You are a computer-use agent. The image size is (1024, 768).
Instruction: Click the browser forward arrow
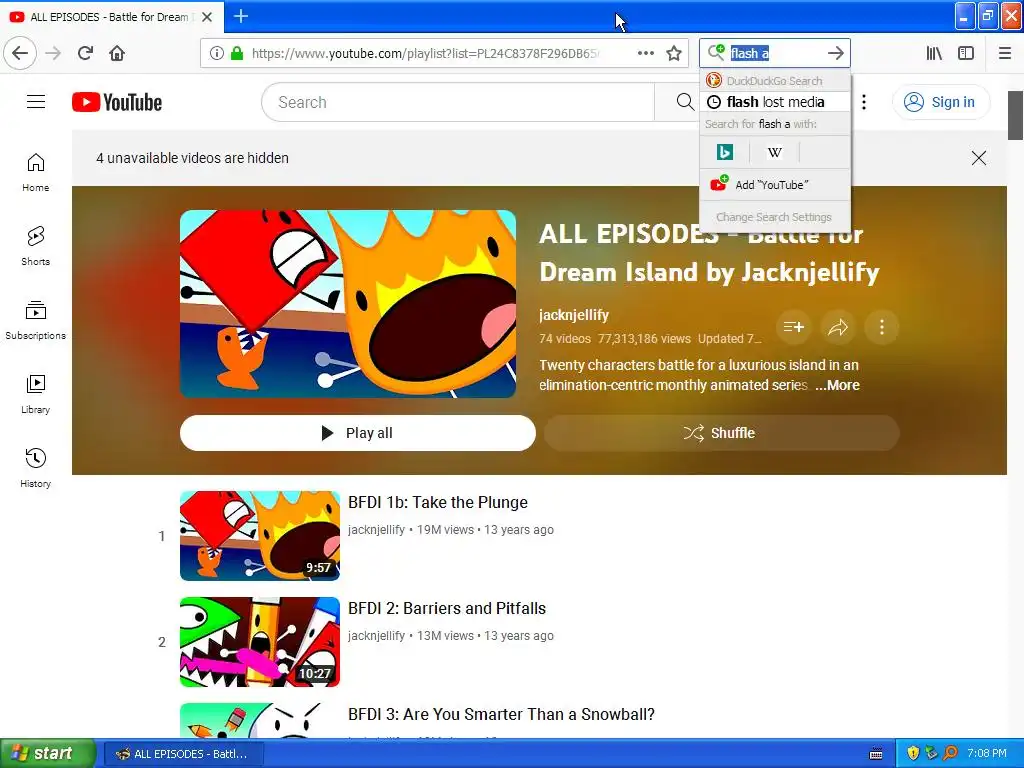pos(53,53)
